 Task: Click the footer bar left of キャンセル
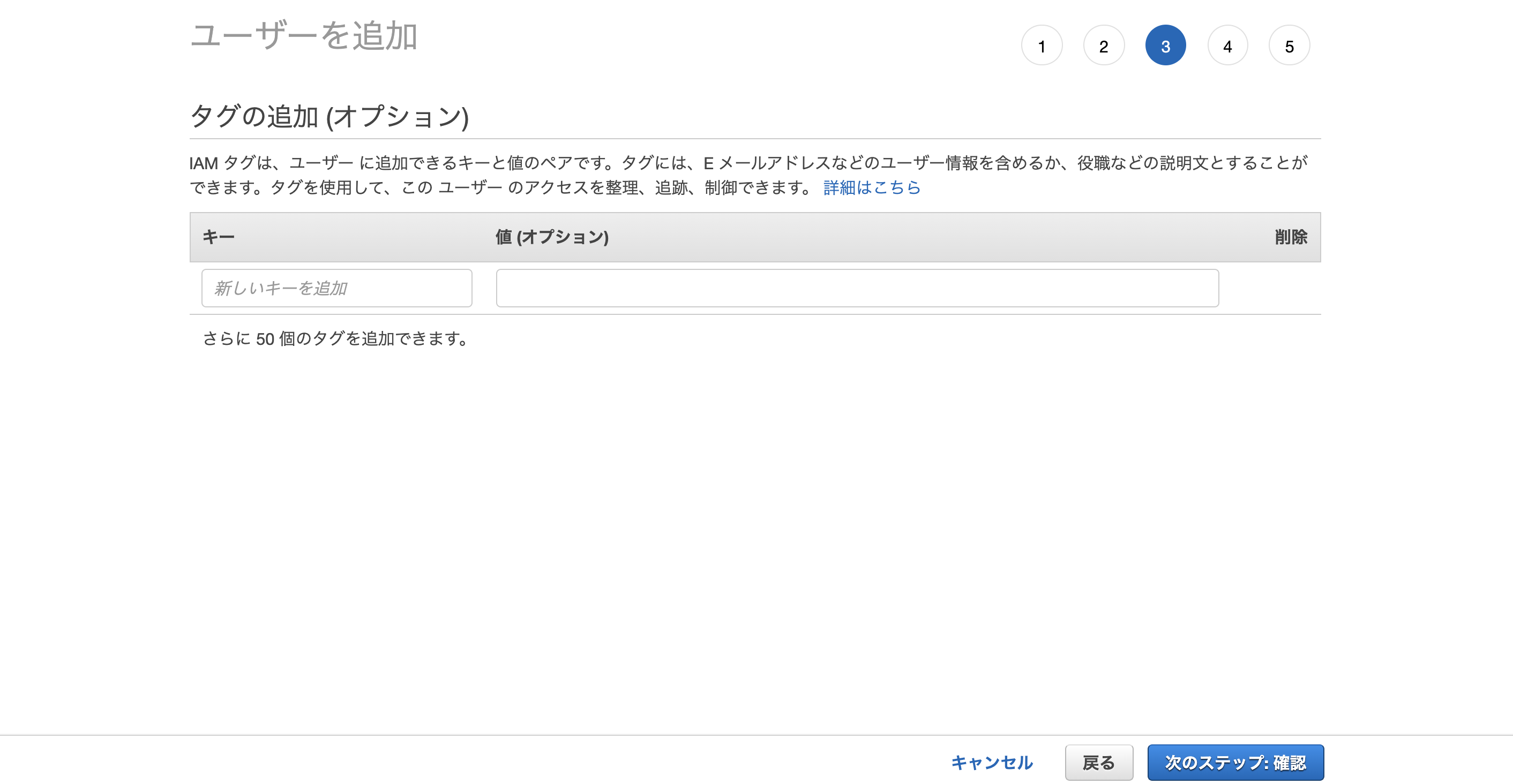click(x=470, y=762)
